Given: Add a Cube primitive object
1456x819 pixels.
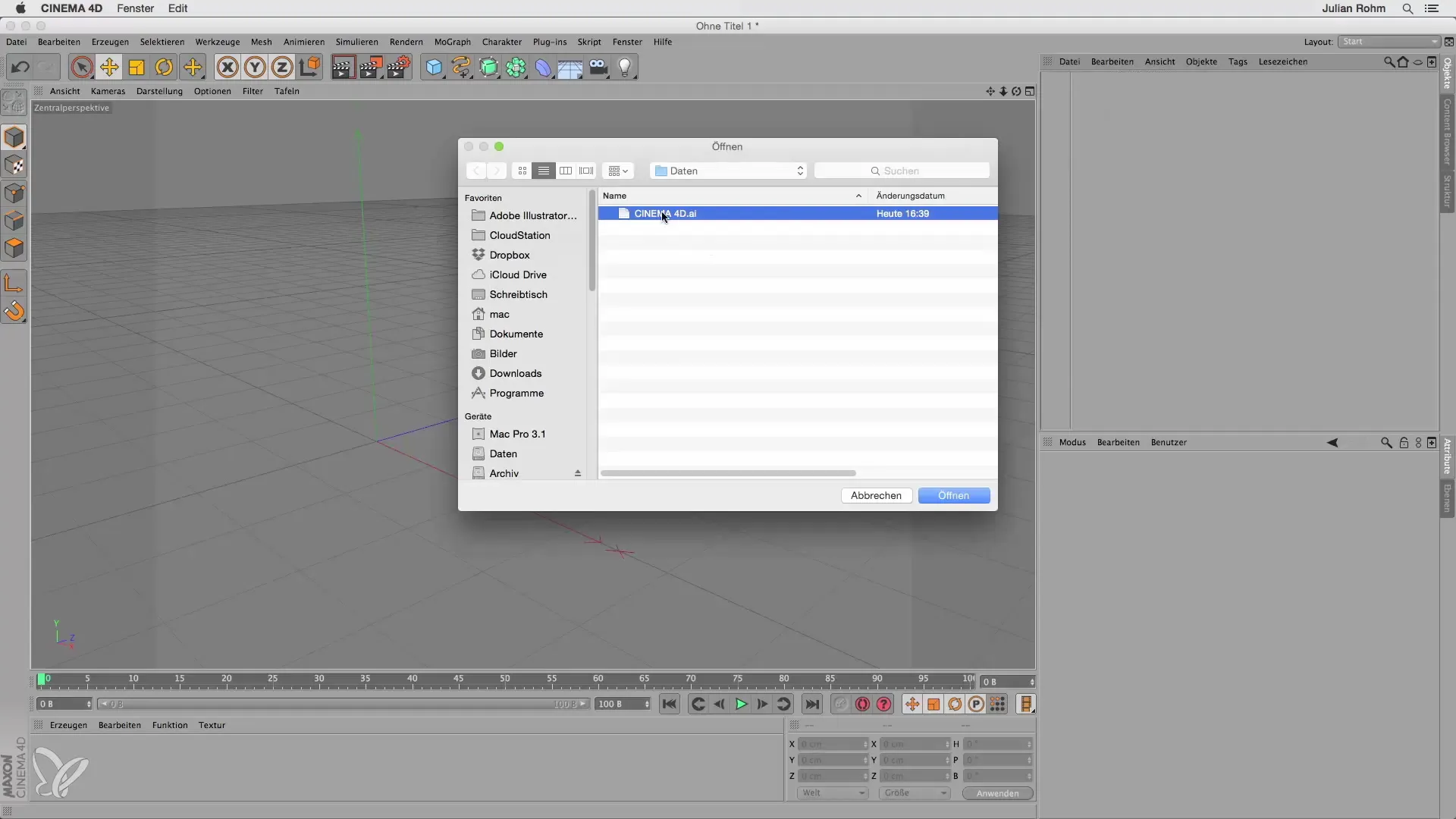Looking at the screenshot, I should coord(434,67).
